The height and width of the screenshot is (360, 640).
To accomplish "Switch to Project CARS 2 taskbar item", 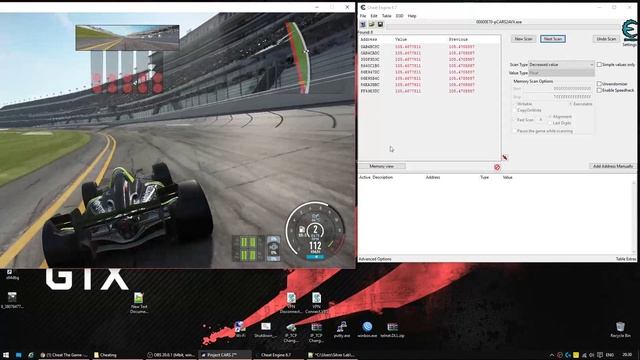I will [224, 355].
